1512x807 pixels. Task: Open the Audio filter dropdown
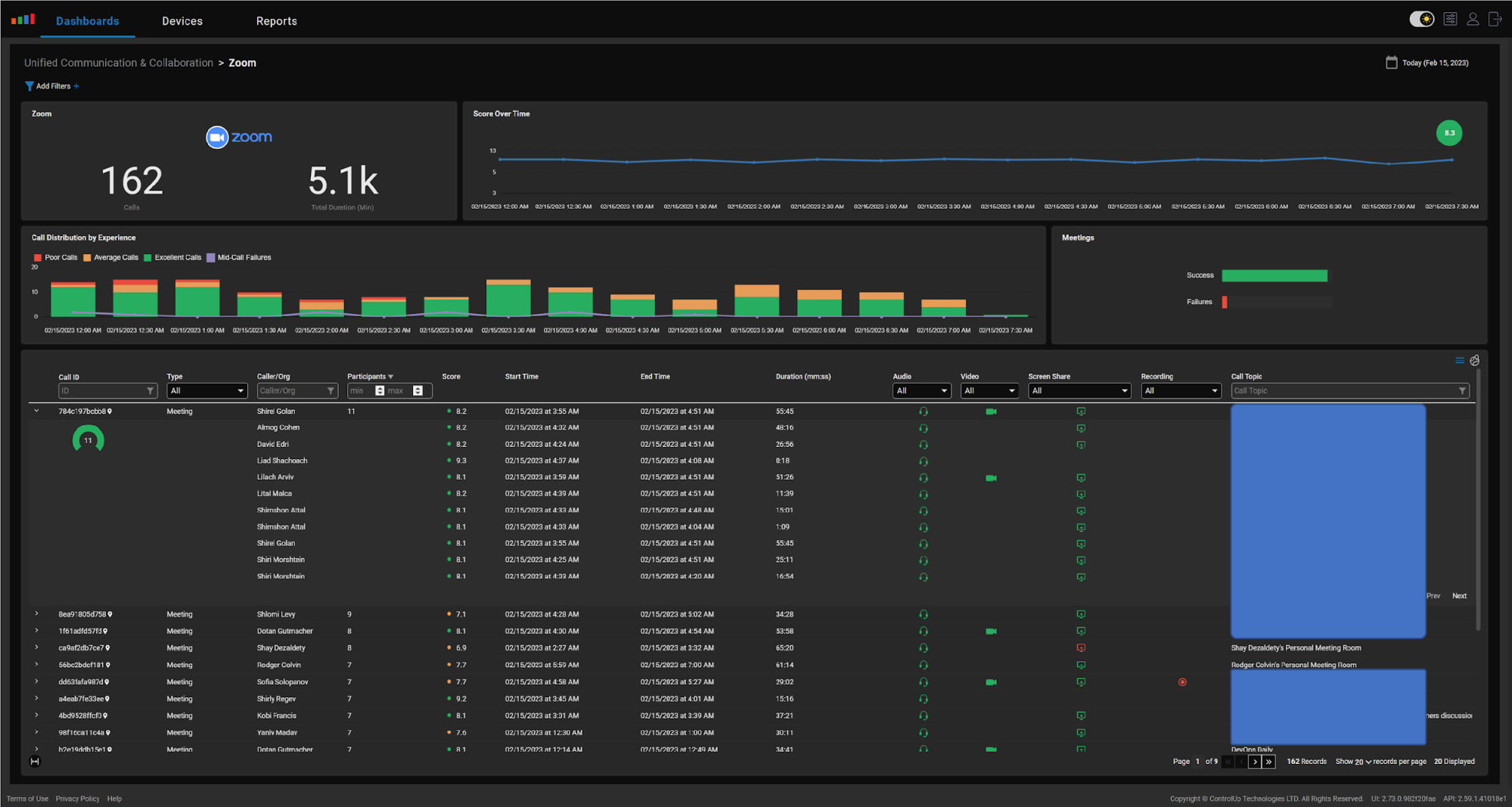click(x=921, y=391)
